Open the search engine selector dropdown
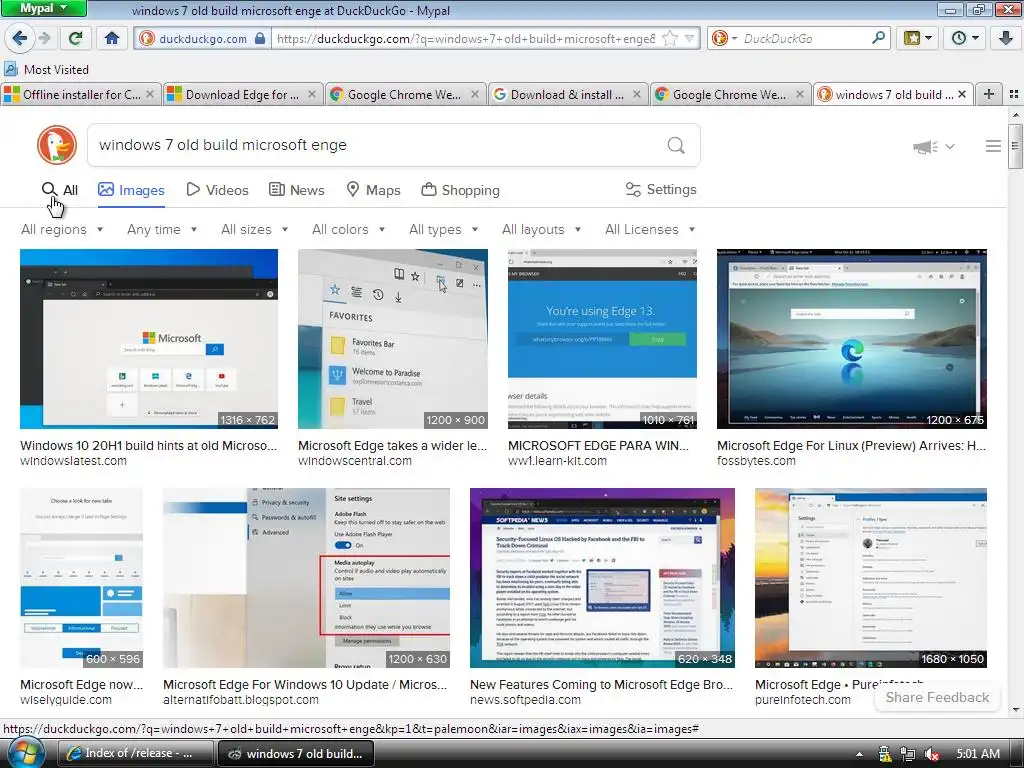 [725, 39]
